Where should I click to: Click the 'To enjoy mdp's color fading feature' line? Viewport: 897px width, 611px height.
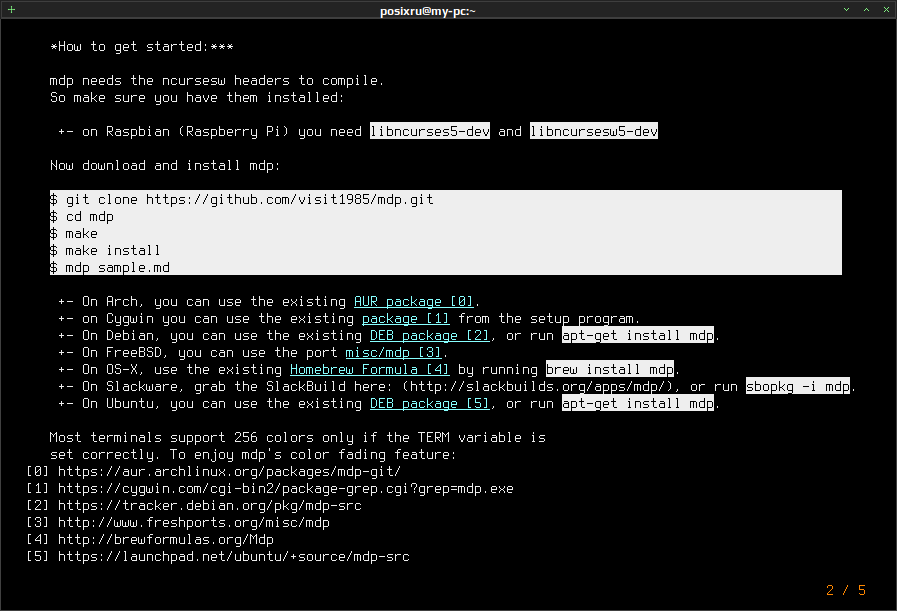[x=313, y=455]
